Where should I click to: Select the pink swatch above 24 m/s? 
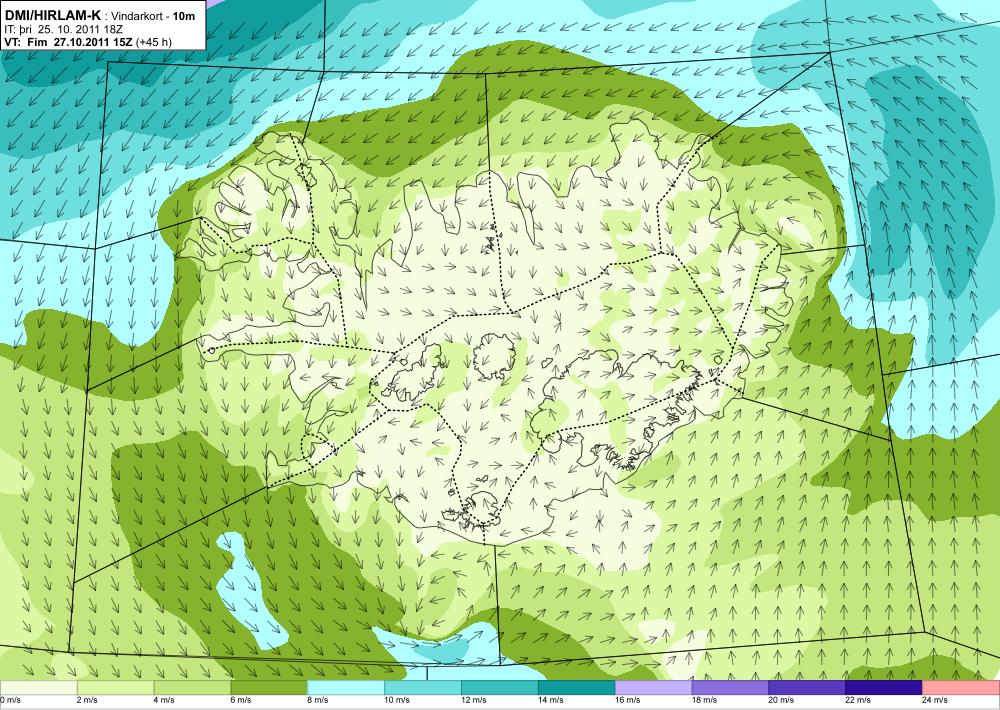(x=961, y=688)
